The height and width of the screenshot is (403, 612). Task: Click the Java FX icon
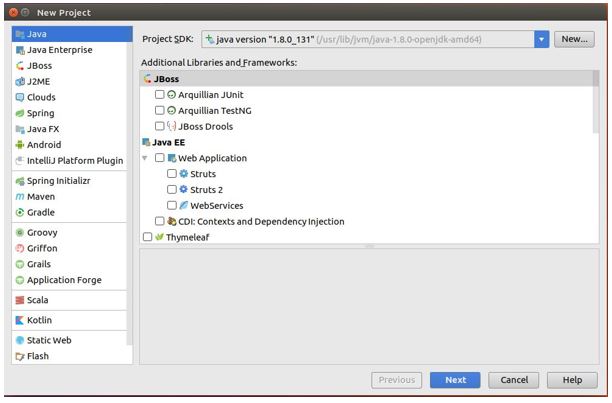click(20, 129)
